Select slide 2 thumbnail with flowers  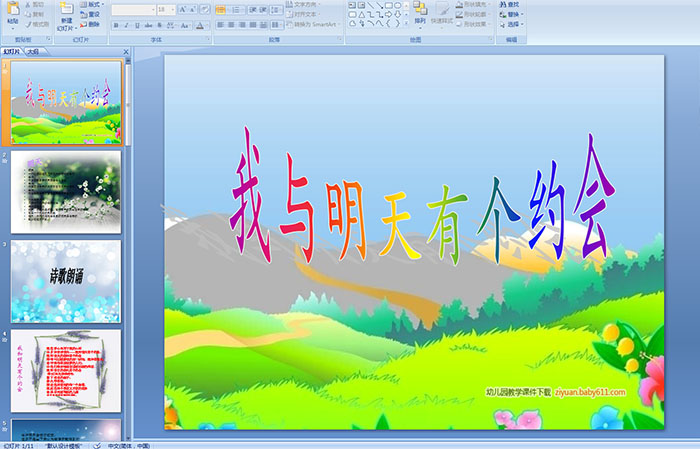point(66,192)
